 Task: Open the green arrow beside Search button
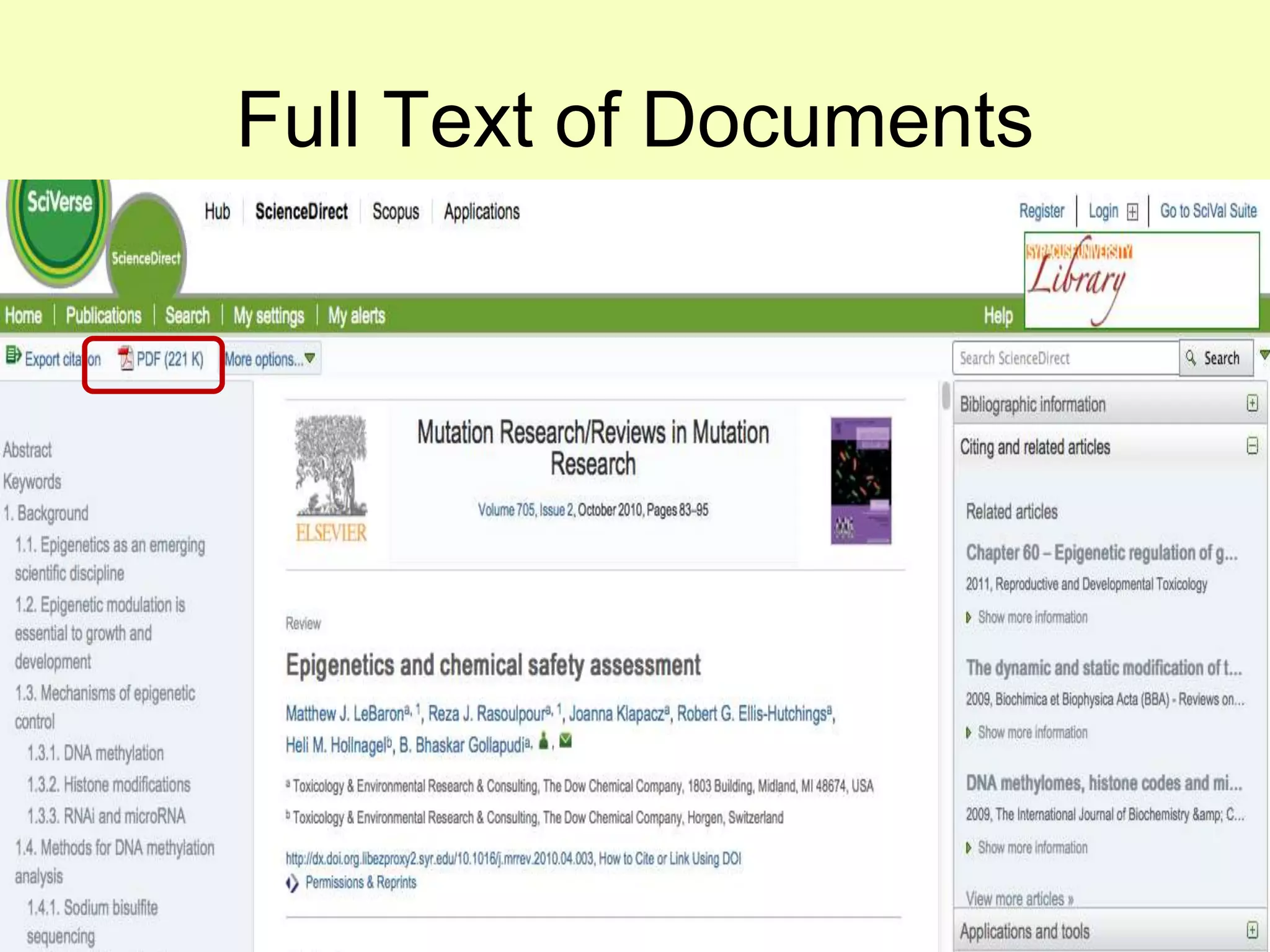coord(1264,355)
